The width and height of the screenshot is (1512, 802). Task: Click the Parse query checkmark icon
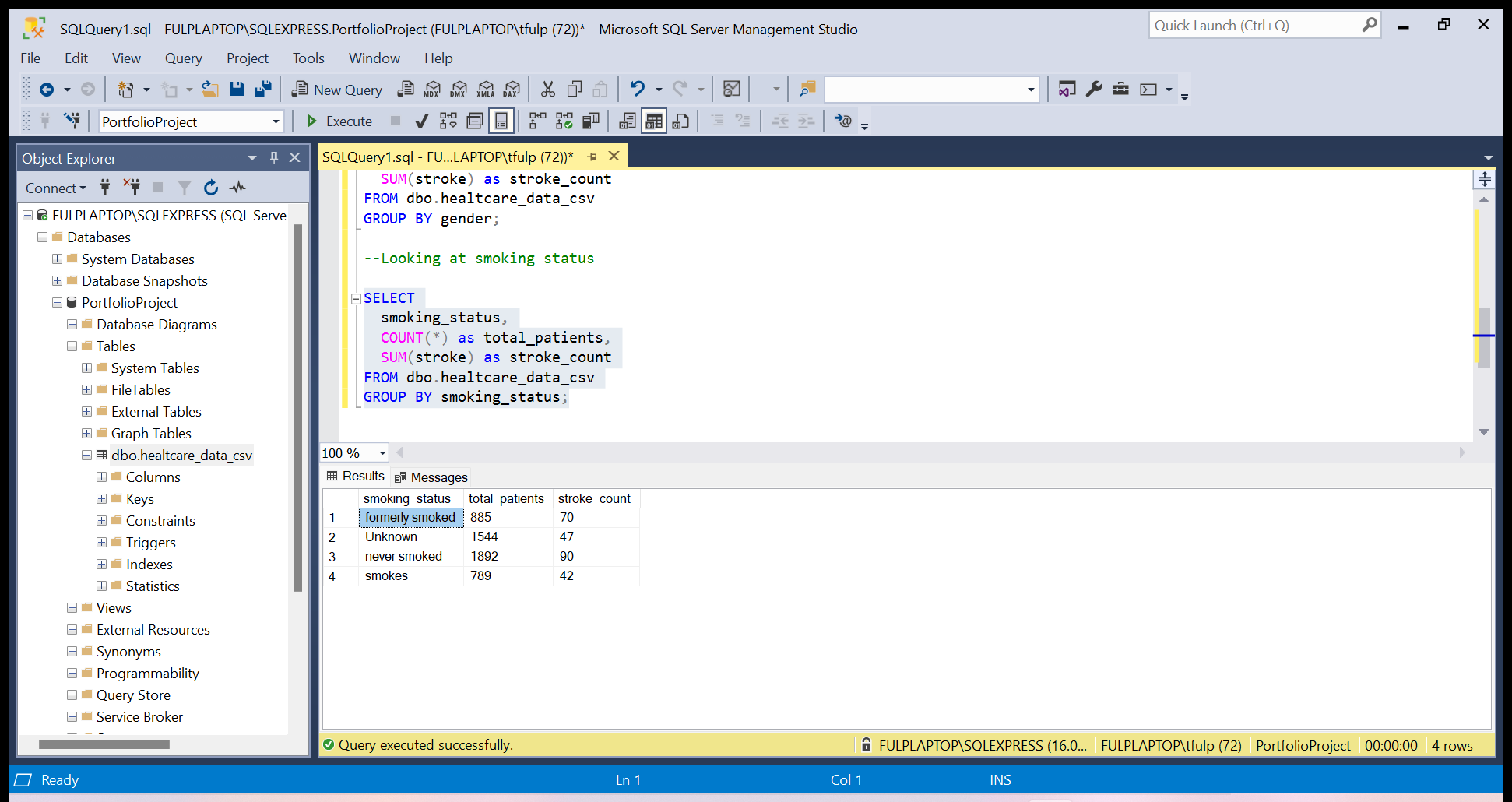pyautogui.click(x=421, y=121)
